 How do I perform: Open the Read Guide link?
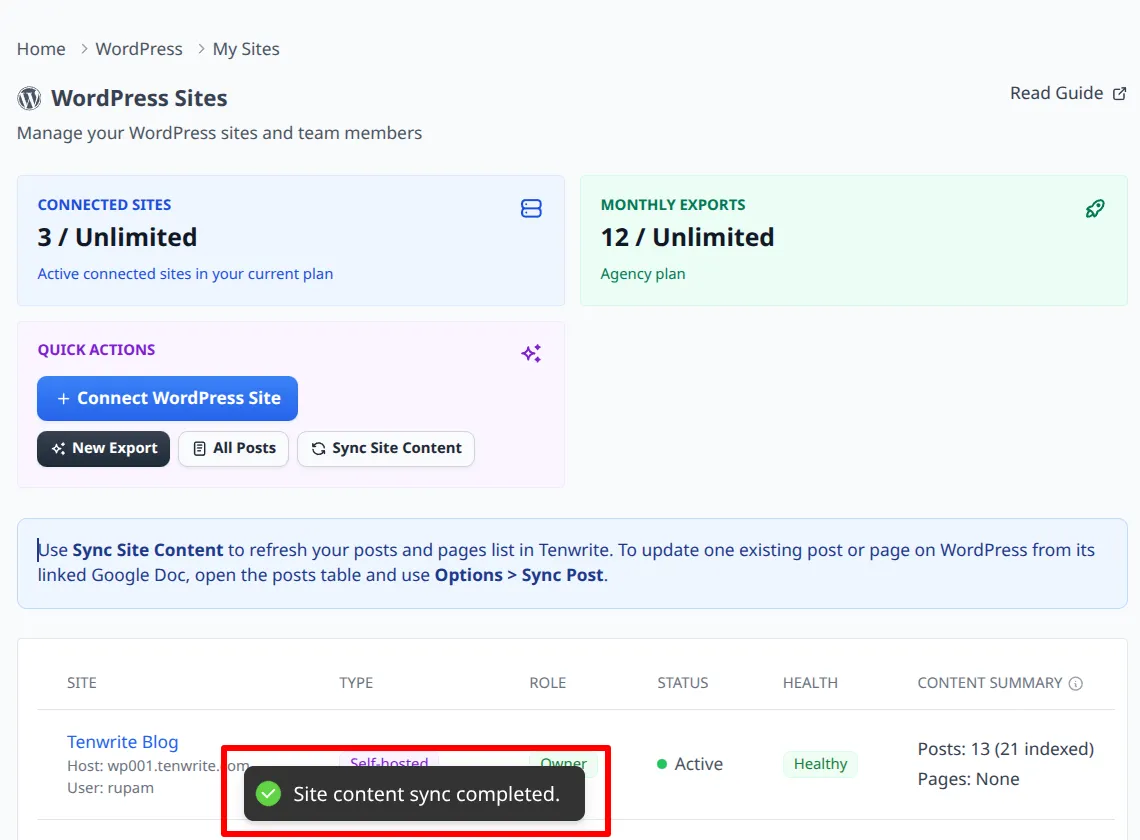pos(1068,93)
